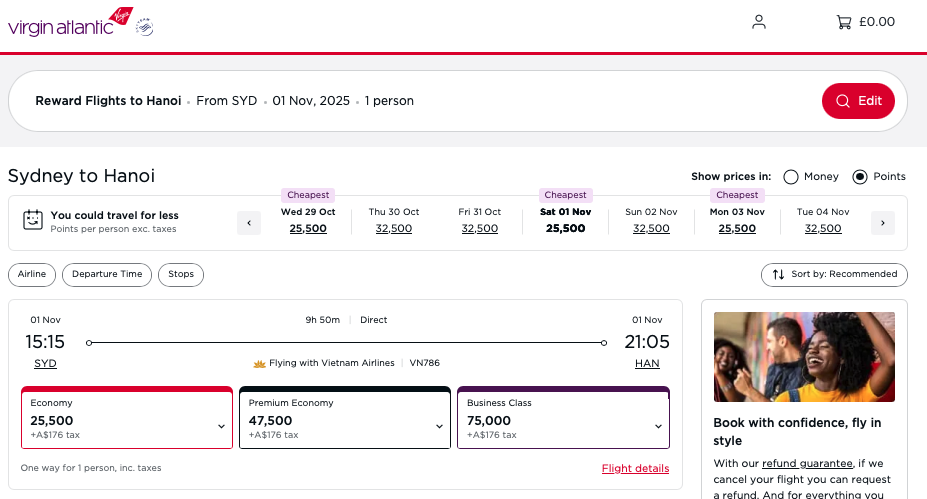Click One way for 1 person, inc. taxes note
The height and width of the screenshot is (499, 927).
[x=91, y=468]
